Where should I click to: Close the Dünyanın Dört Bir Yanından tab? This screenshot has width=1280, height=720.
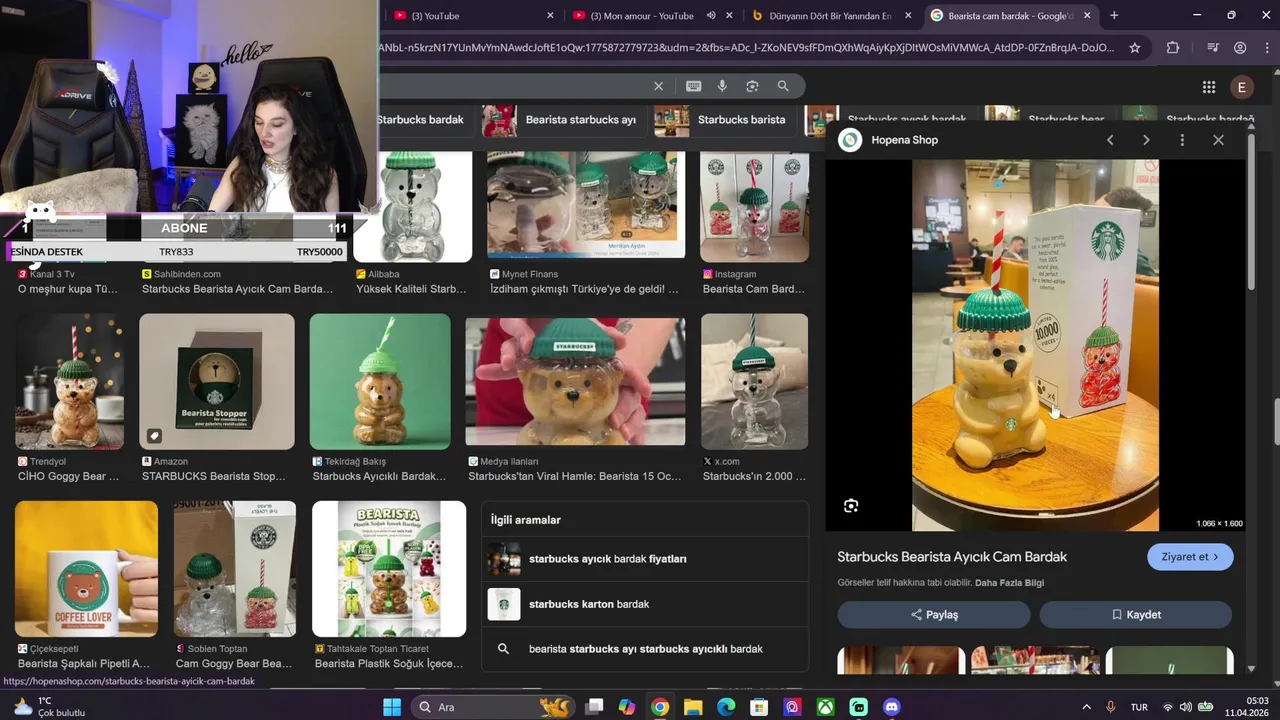[x=908, y=15]
